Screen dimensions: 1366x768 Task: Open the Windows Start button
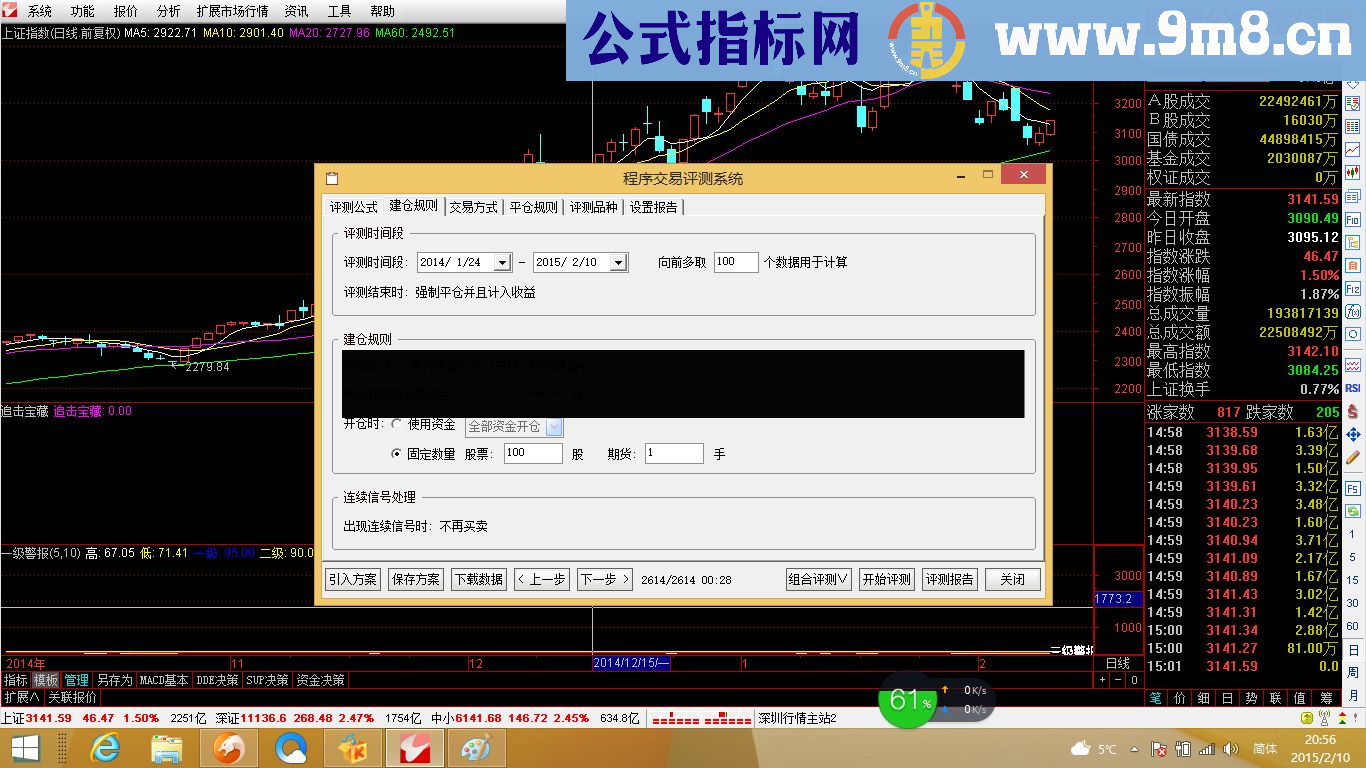pos(24,748)
